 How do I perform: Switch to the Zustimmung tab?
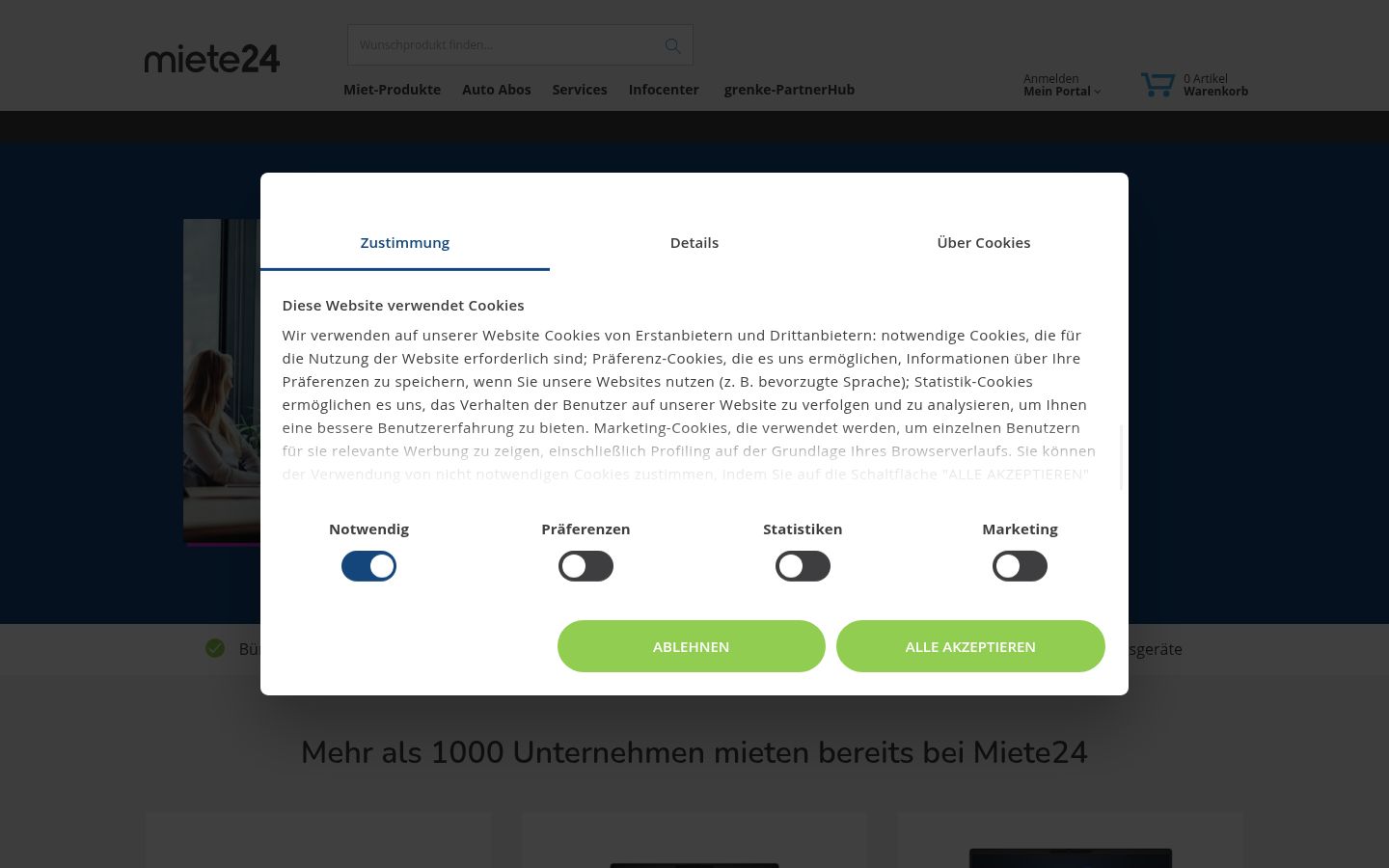coord(405,243)
